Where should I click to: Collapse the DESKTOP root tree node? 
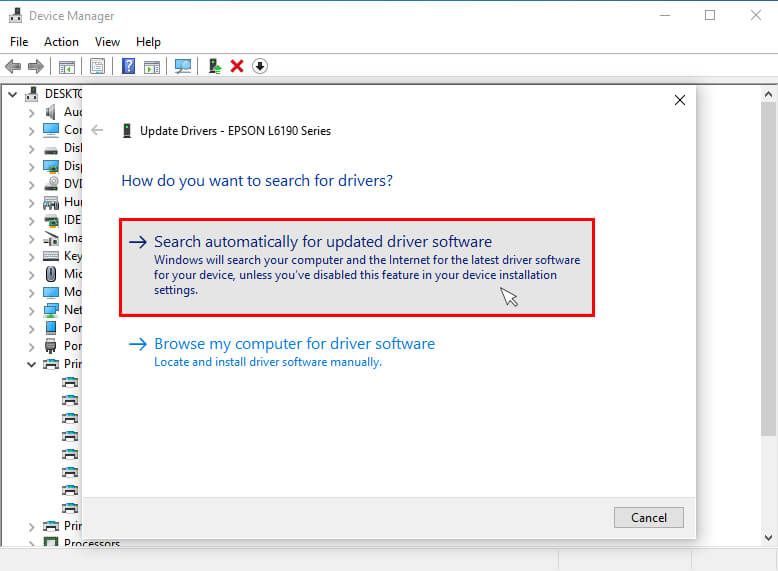click(x=13, y=94)
